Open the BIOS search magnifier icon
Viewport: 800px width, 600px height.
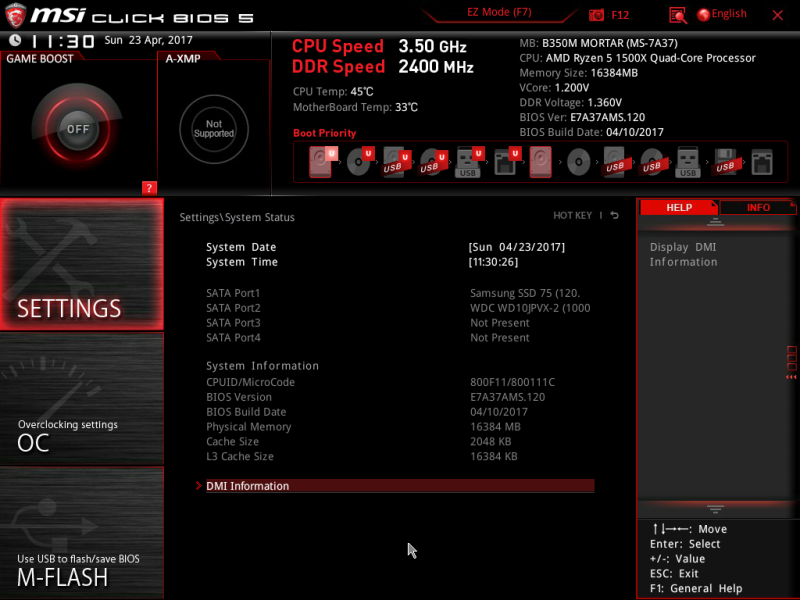click(x=678, y=15)
